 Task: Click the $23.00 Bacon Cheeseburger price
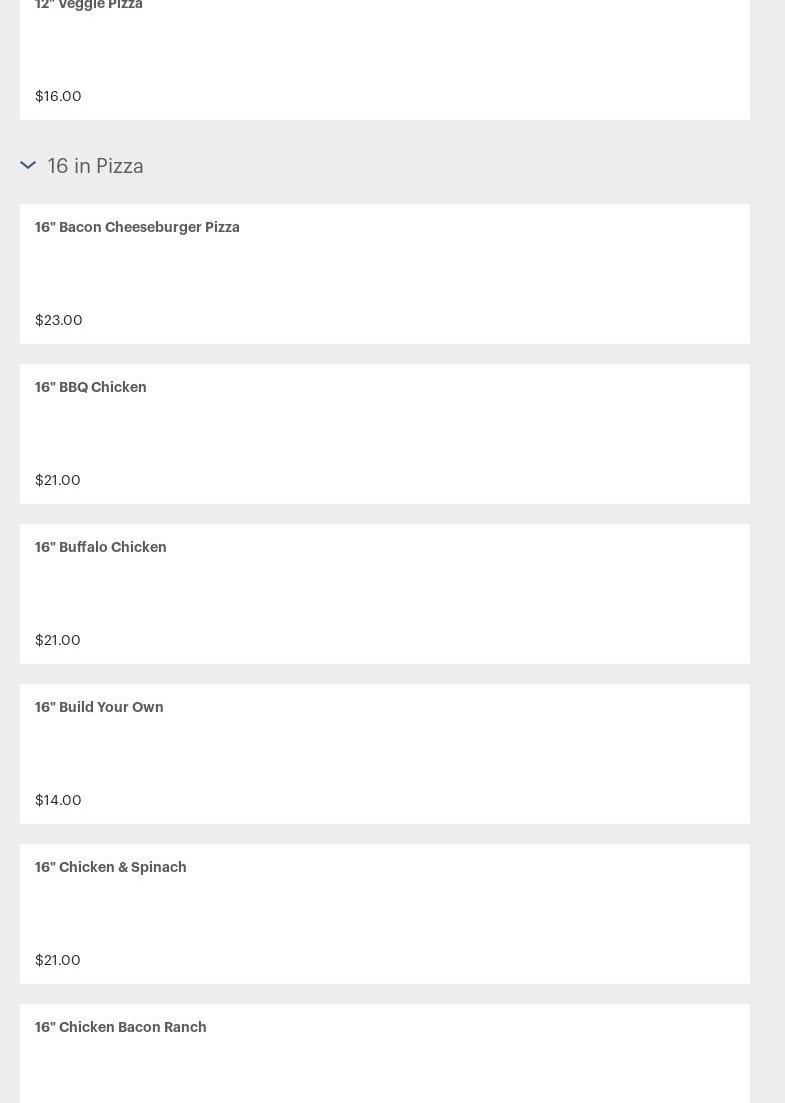[58, 320]
